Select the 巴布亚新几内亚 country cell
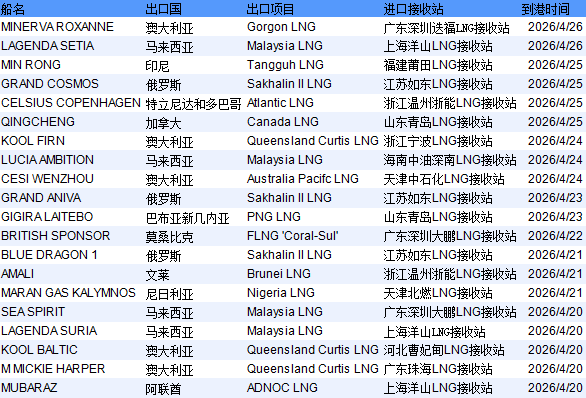 (x=188, y=217)
